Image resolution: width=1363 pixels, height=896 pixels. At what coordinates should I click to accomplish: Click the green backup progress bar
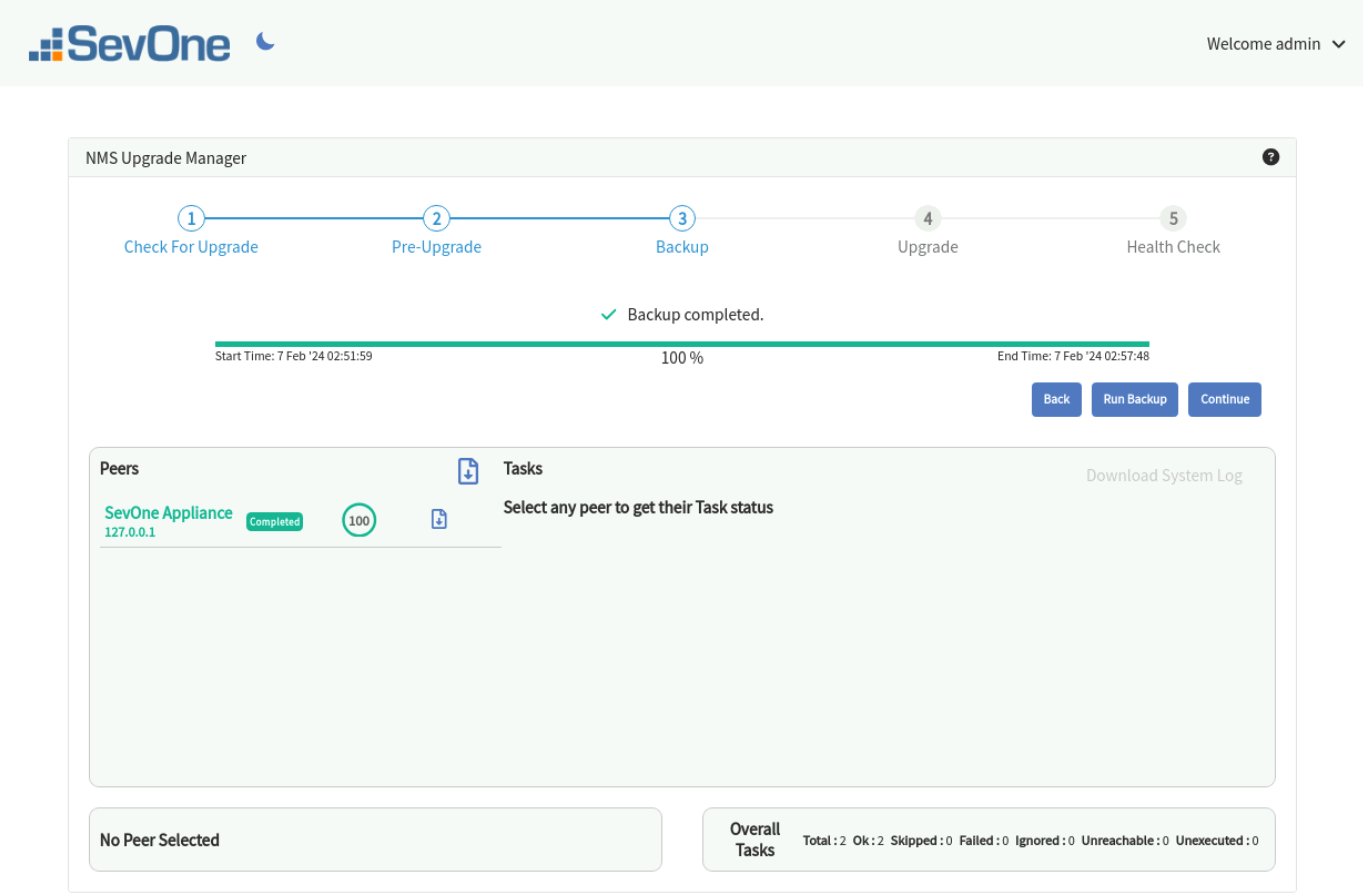[x=682, y=344]
